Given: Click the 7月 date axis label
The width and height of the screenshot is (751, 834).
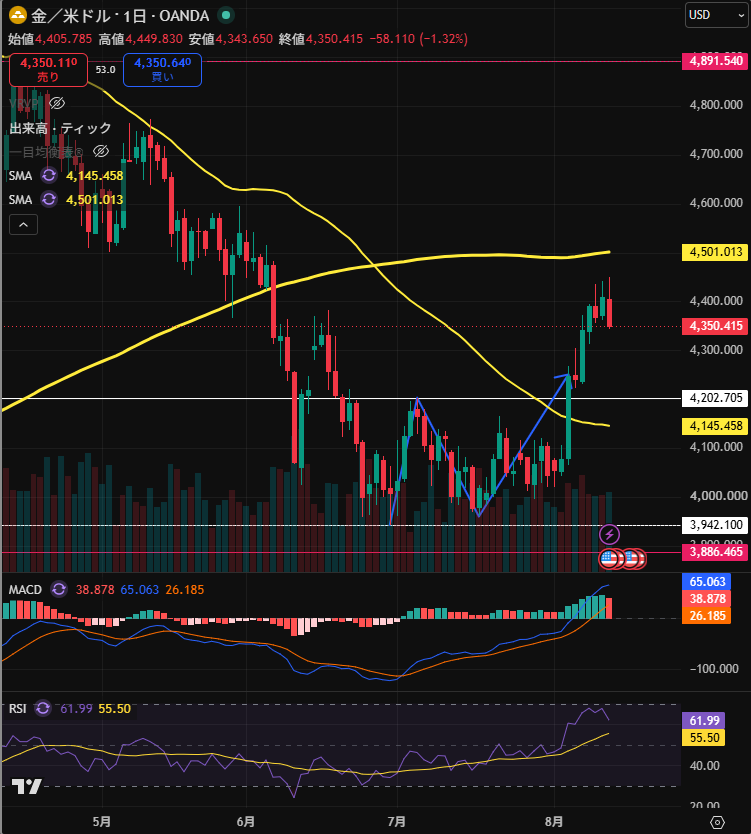Looking at the screenshot, I should [397, 821].
